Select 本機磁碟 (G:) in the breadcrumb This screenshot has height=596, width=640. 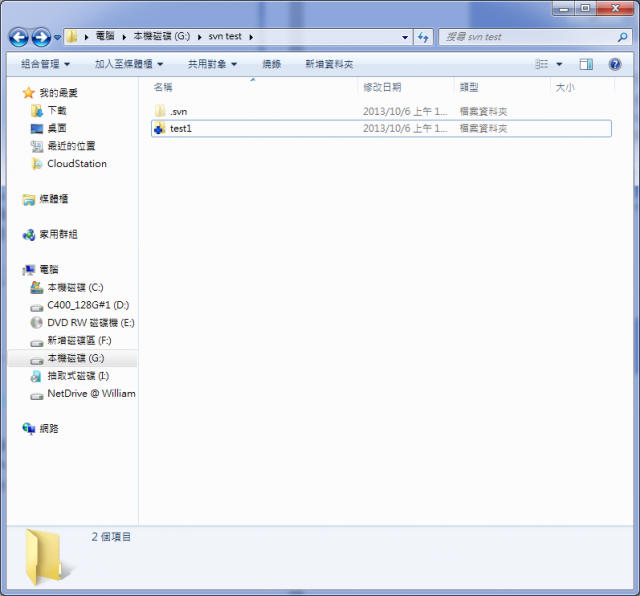point(162,36)
